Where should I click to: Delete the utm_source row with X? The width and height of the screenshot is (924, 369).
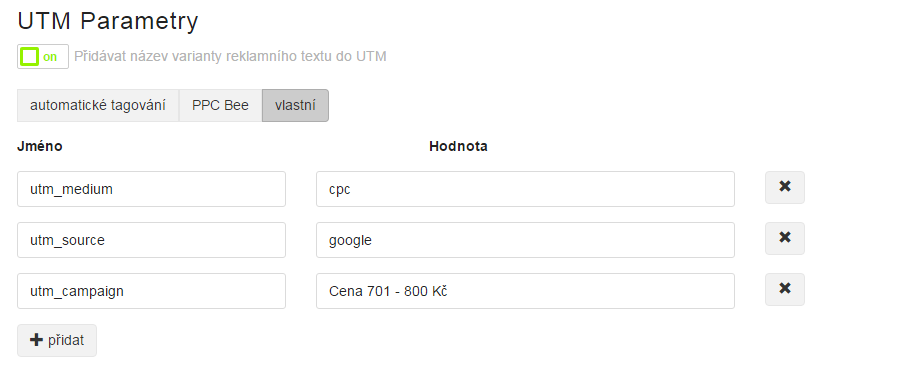coord(784,239)
